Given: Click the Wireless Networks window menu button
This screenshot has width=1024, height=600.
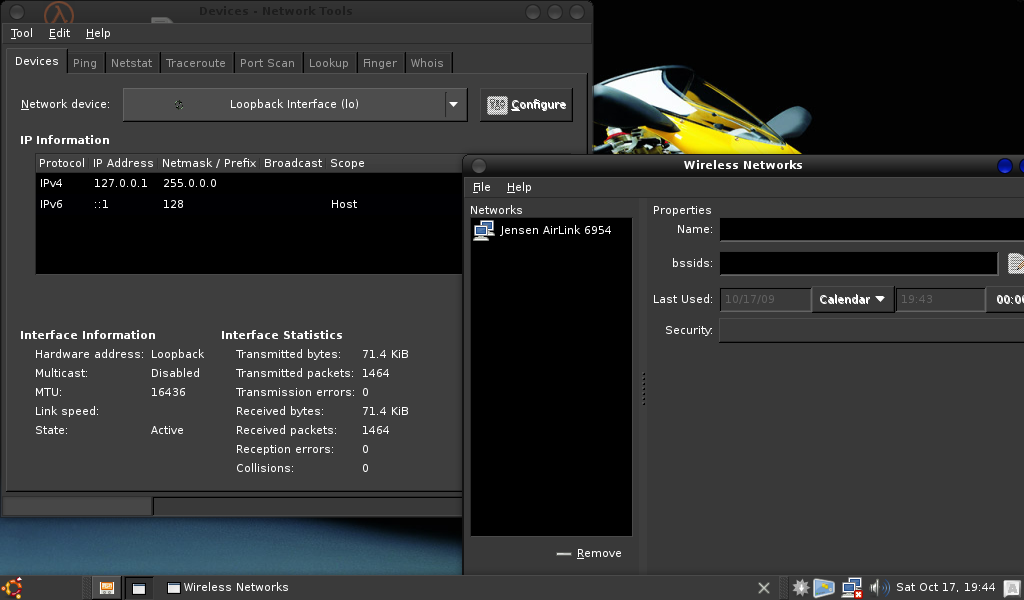Looking at the screenshot, I should 479,166.
